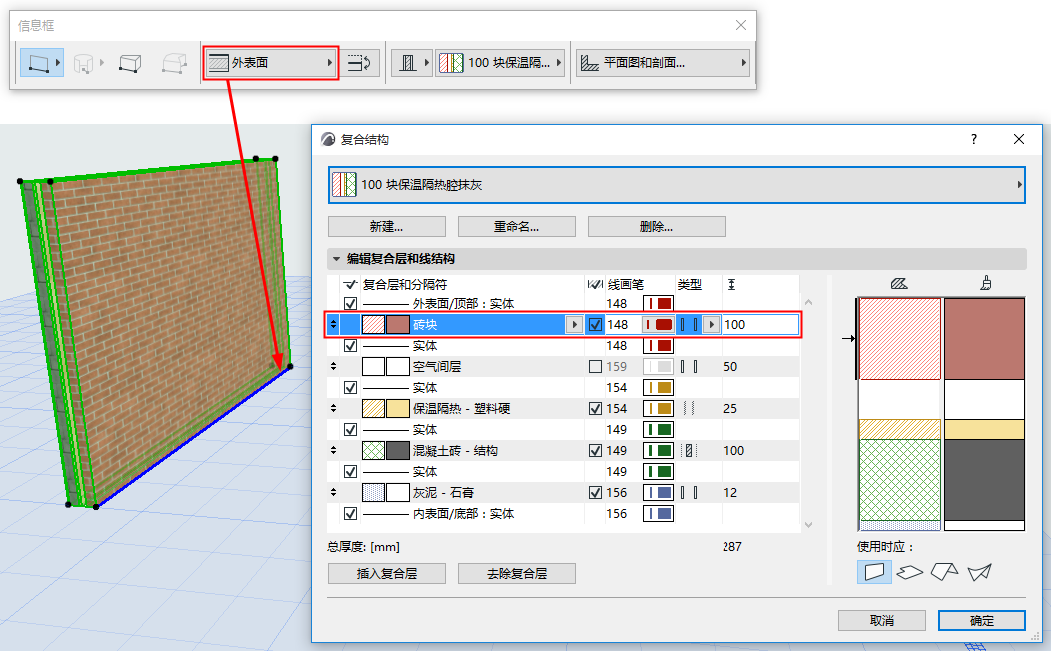Select 'use with' Shell icon
This screenshot has width=1051, height=651.
(x=979, y=572)
